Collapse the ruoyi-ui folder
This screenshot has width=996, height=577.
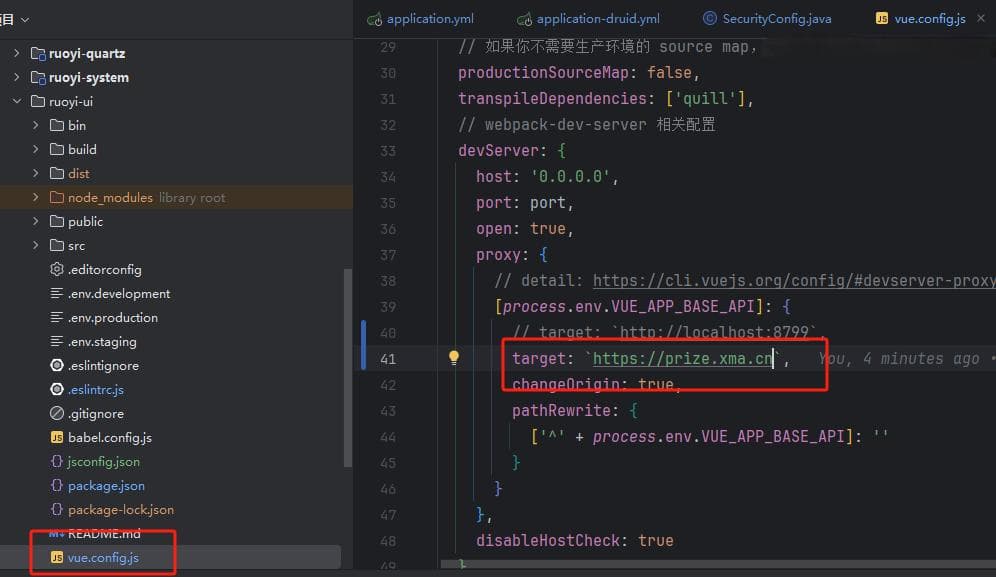click(17, 101)
